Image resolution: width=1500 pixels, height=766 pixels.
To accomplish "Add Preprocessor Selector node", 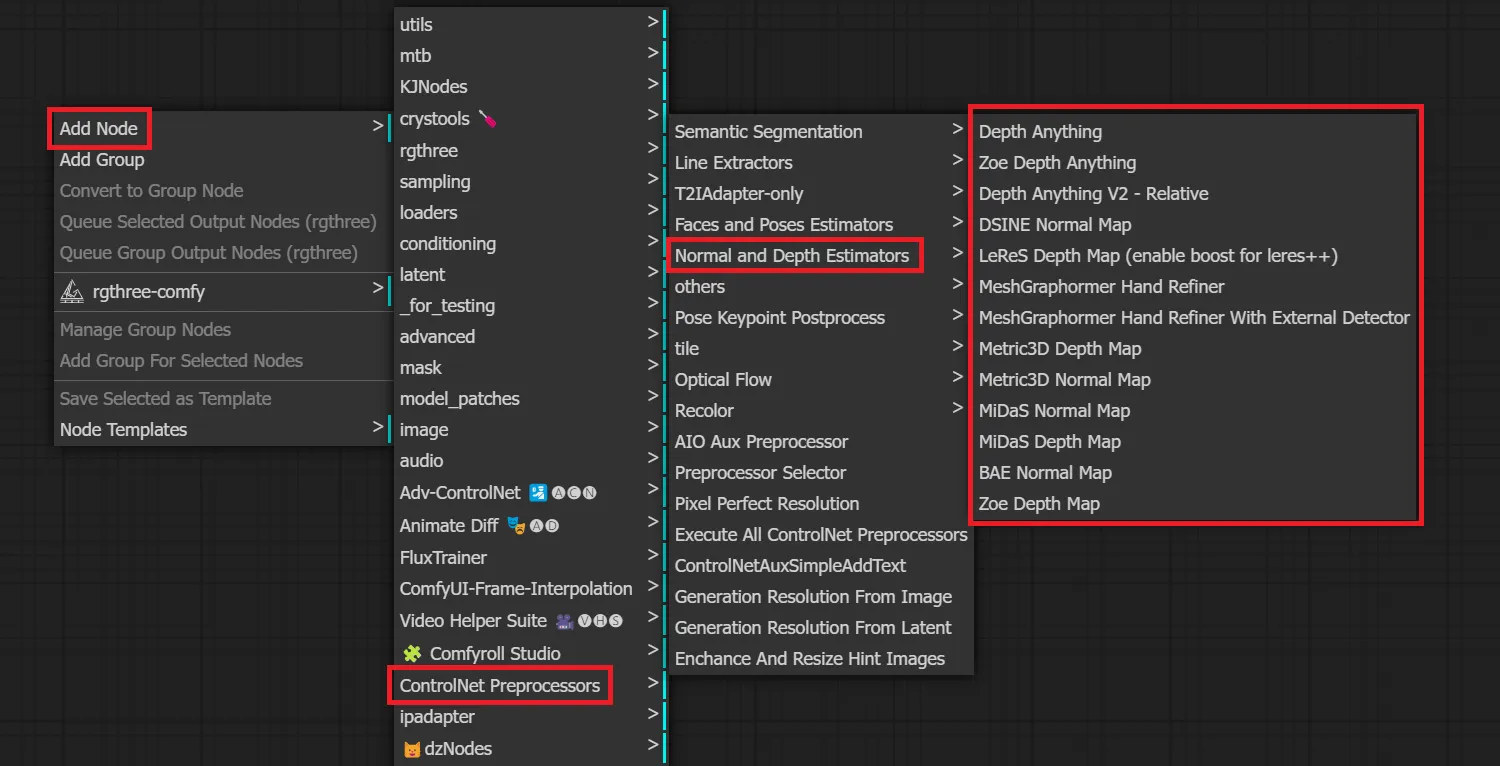I will click(820, 472).
